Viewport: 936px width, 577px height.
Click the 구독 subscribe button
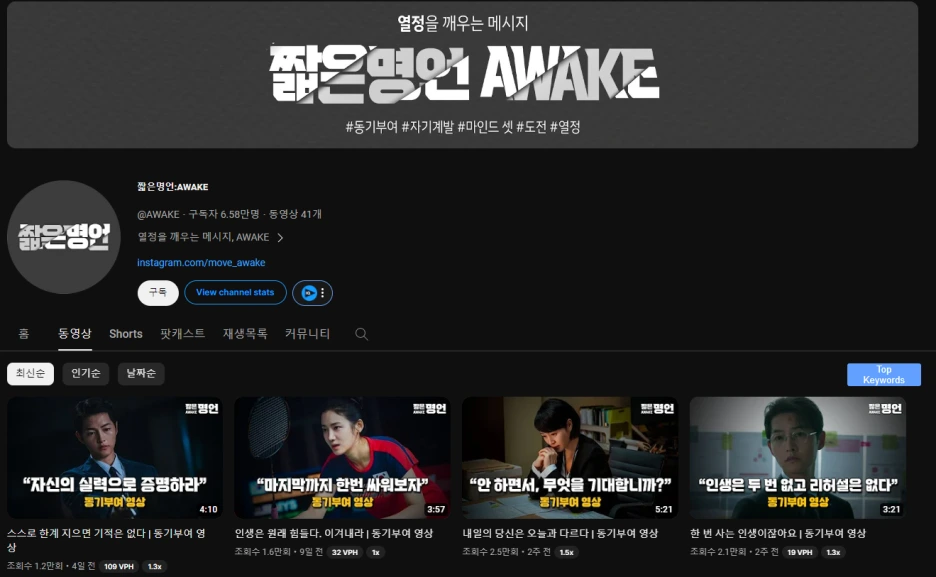(158, 293)
